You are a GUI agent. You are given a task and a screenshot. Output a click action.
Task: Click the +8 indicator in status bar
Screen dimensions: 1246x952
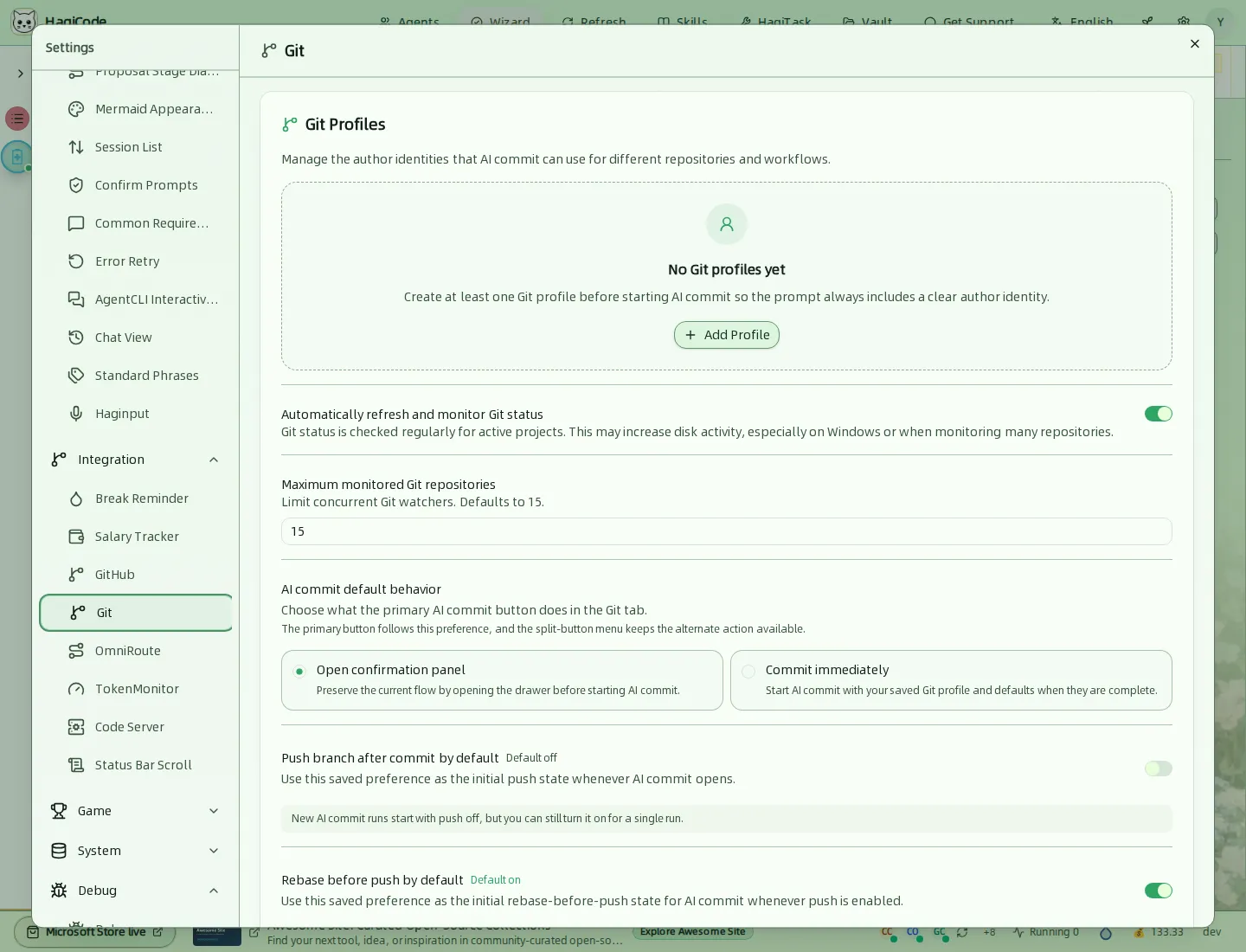989,932
